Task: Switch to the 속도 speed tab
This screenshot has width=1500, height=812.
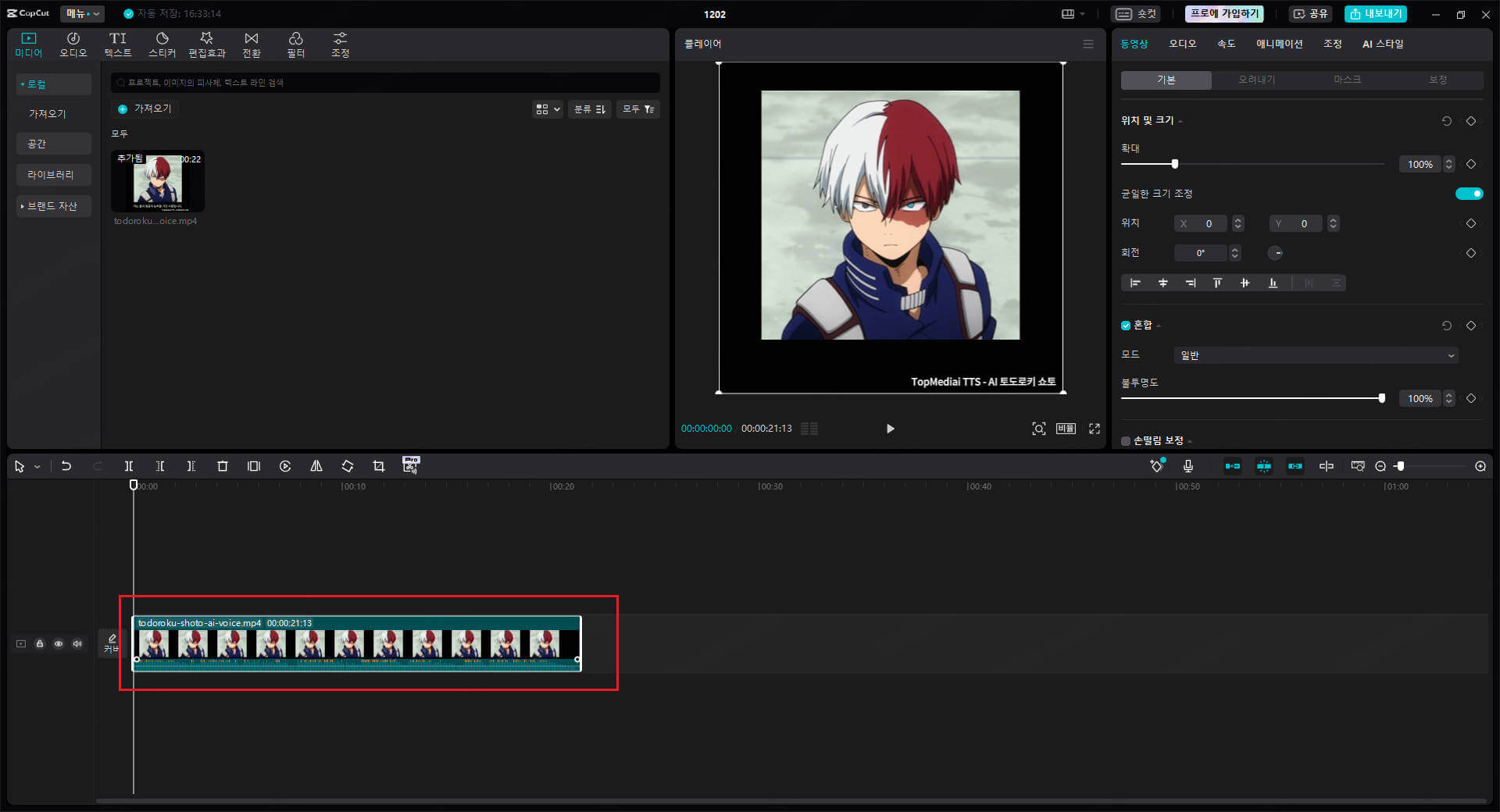Action: [x=1226, y=44]
